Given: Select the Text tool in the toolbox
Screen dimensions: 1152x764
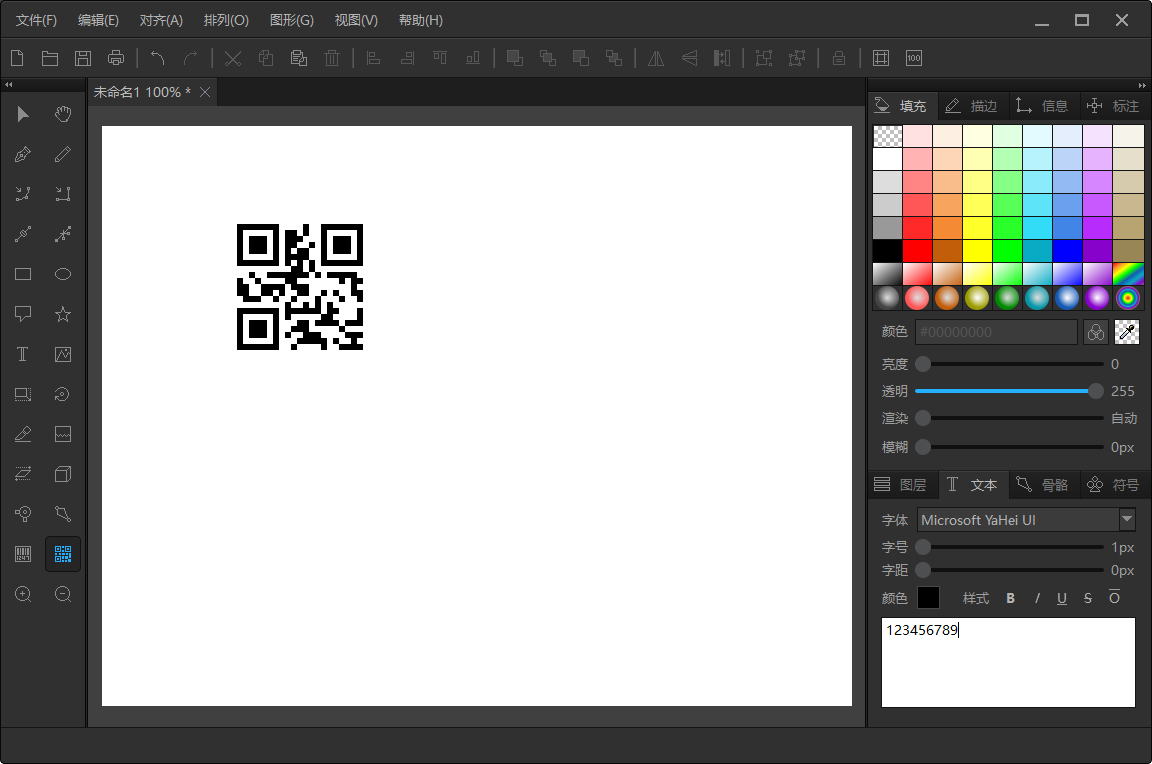Looking at the screenshot, I should tap(22, 354).
